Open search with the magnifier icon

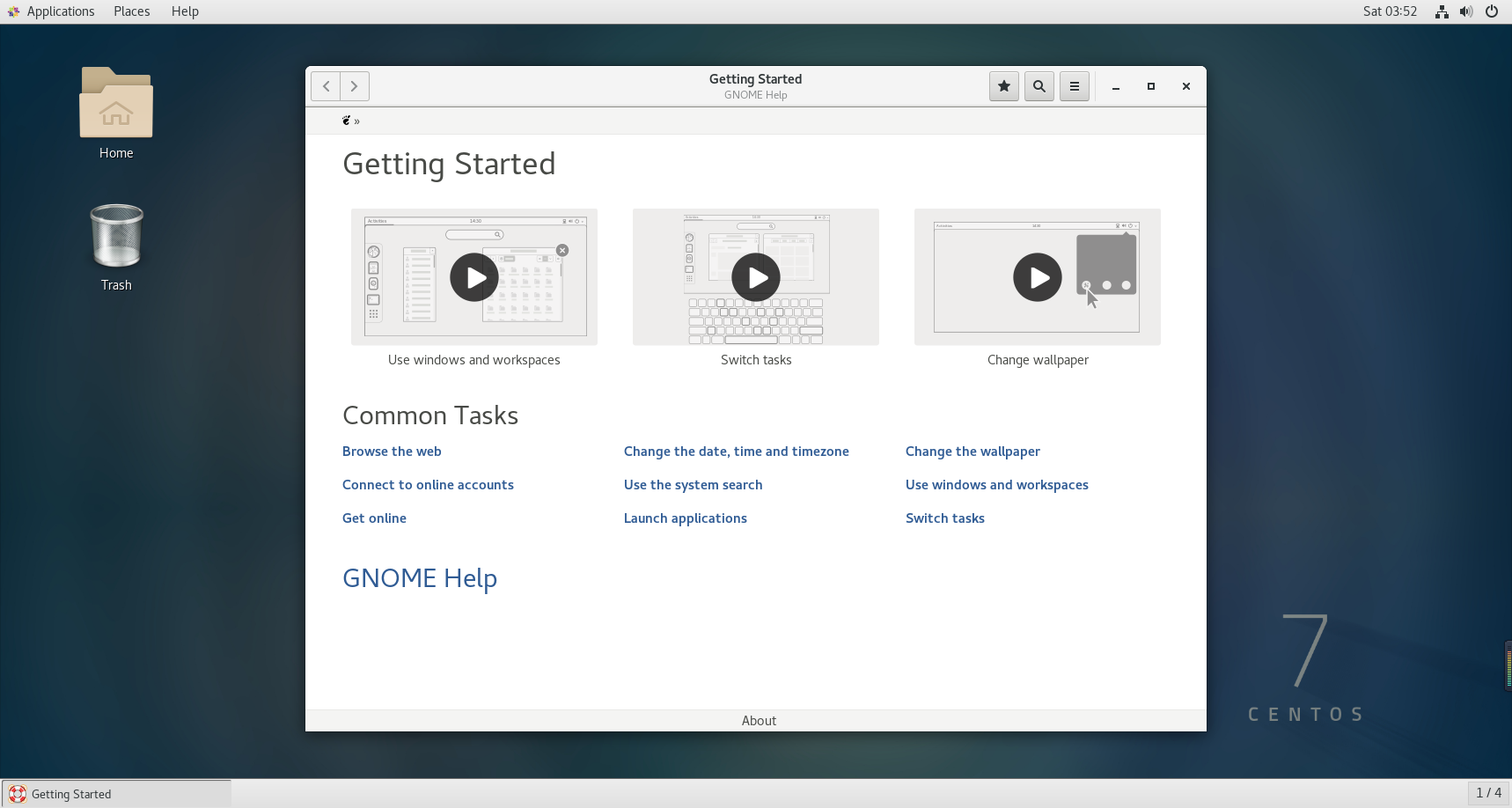(1039, 86)
